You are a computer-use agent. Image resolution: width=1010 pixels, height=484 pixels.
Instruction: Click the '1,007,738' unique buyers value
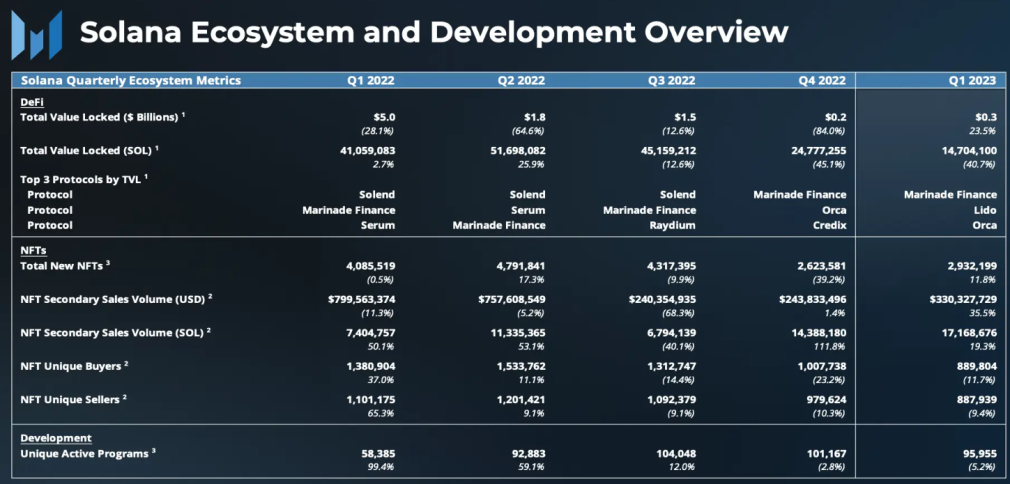(821, 365)
